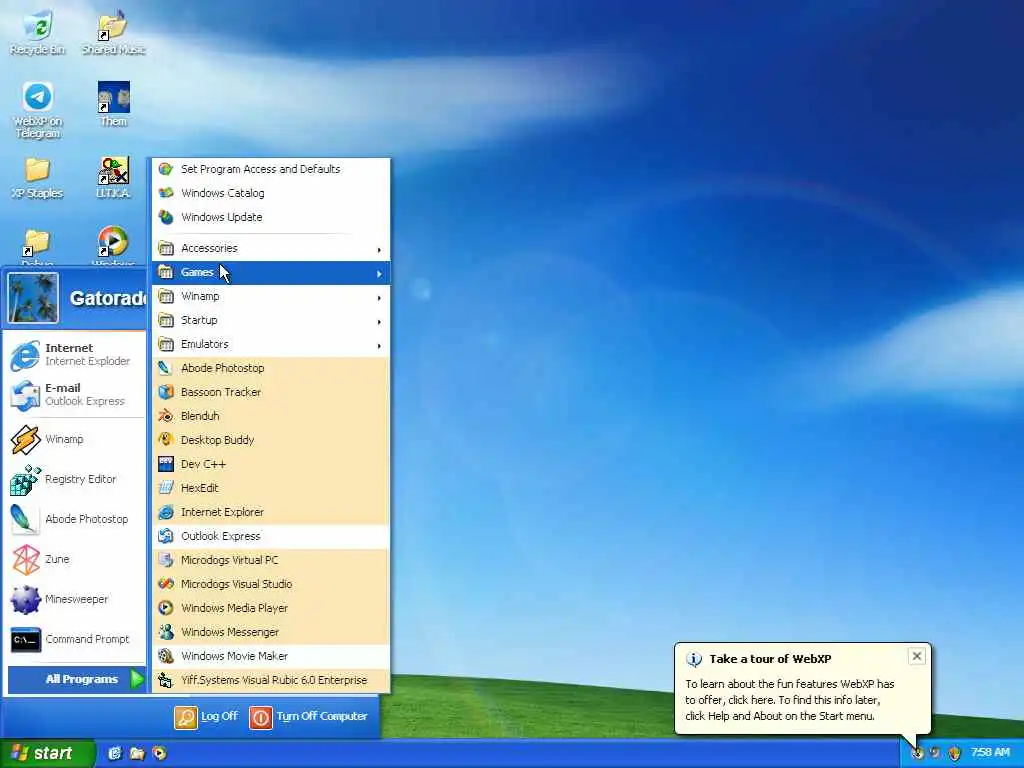1024x768 pixels.
Task: Open the Shared Music desktop shortcut
Action: point(113,33)
